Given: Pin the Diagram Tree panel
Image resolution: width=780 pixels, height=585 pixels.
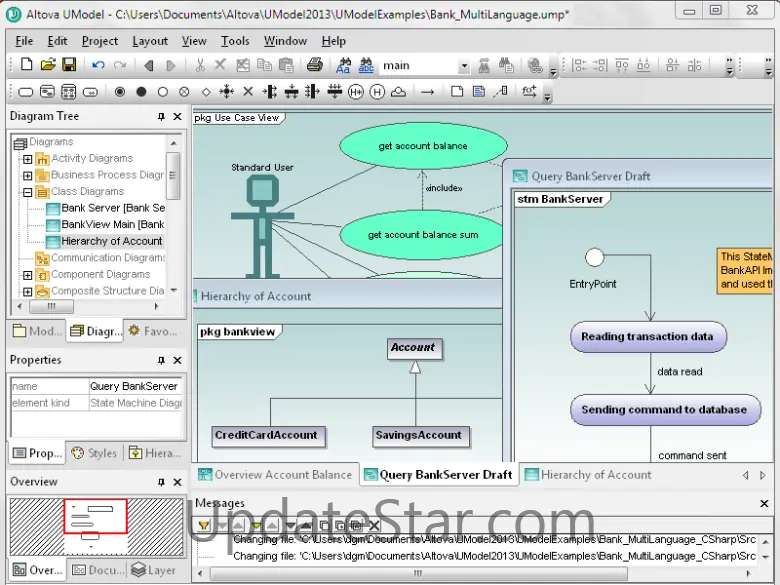Looking at the screenshot, I should tap(162, 117).
